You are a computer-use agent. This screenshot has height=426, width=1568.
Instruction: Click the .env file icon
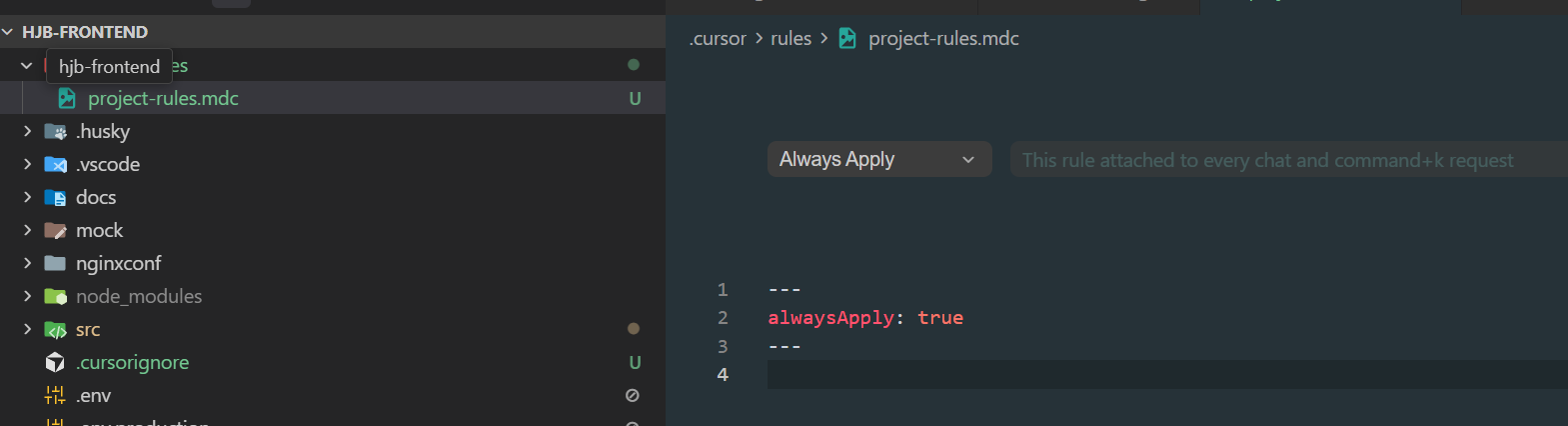56,396
